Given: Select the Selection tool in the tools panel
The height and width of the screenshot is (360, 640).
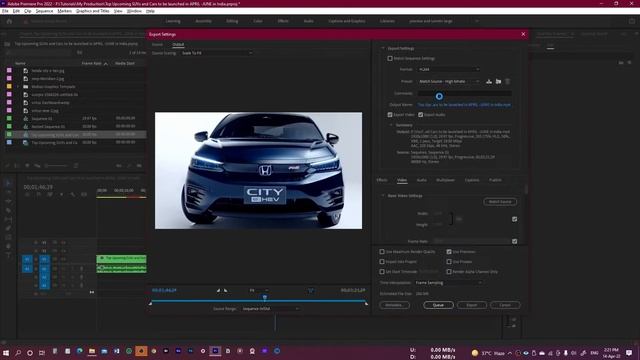Looking at the screenshot, I should [8, 183].
